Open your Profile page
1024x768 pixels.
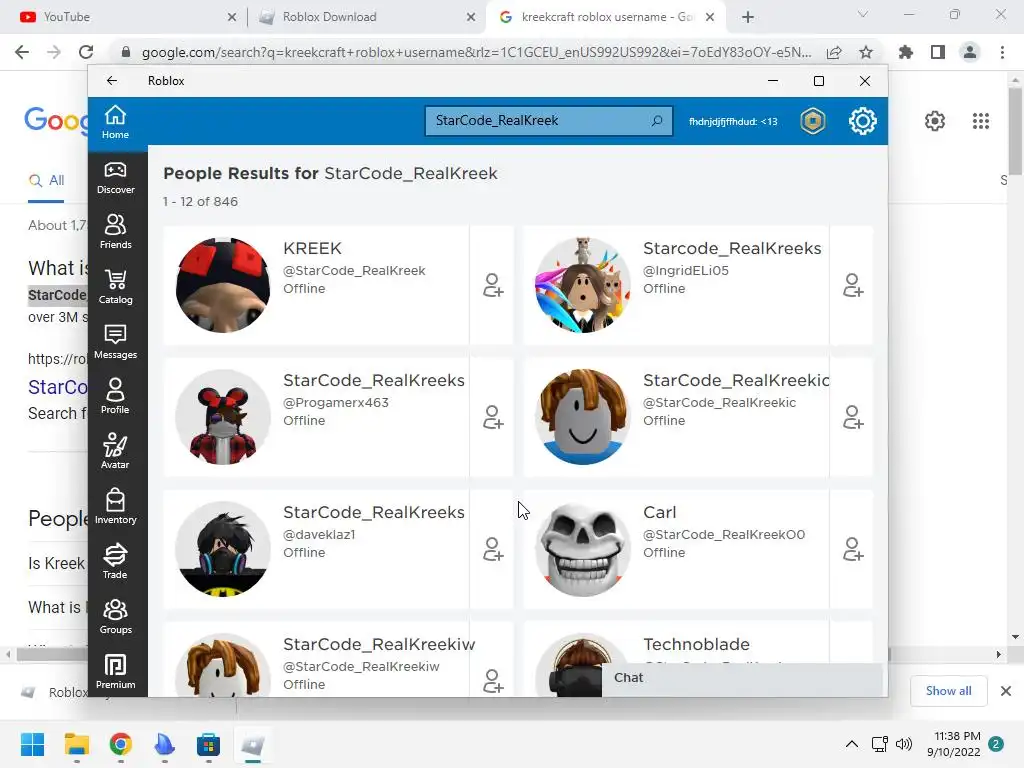[x=115, y=397]
